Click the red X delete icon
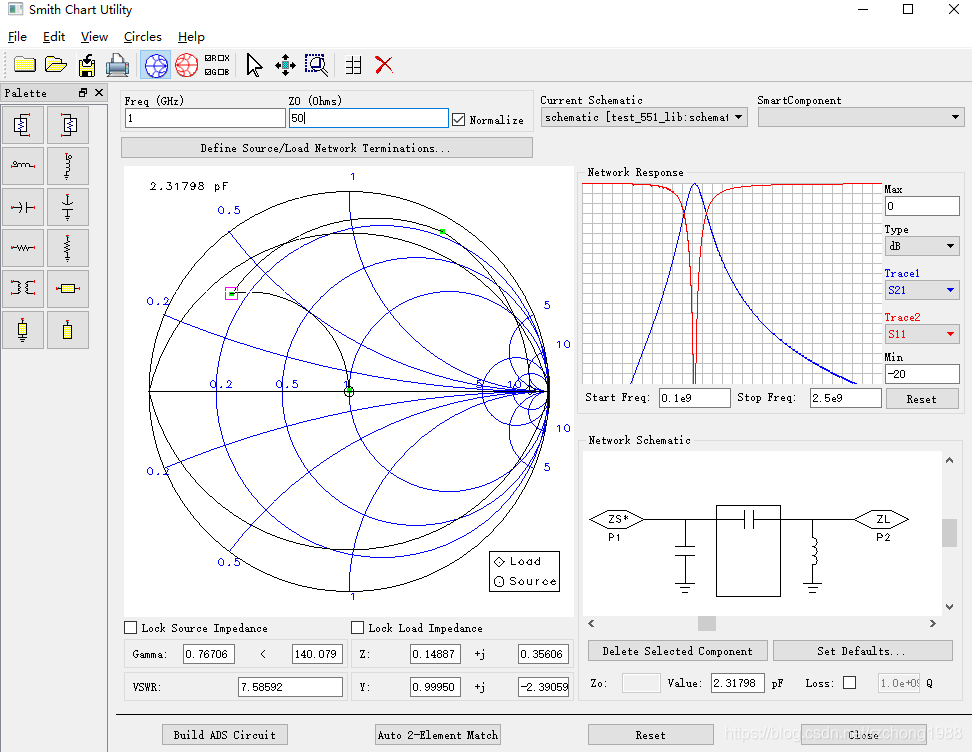The height and width of the screenshot is (752, 972). (x=384, y=64)
